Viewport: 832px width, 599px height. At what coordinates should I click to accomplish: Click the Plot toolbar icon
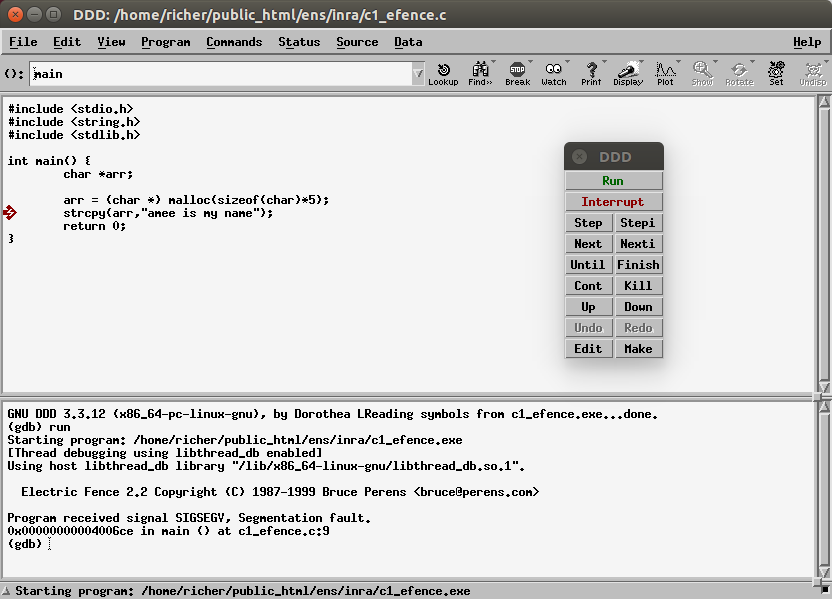coord(665,73)
